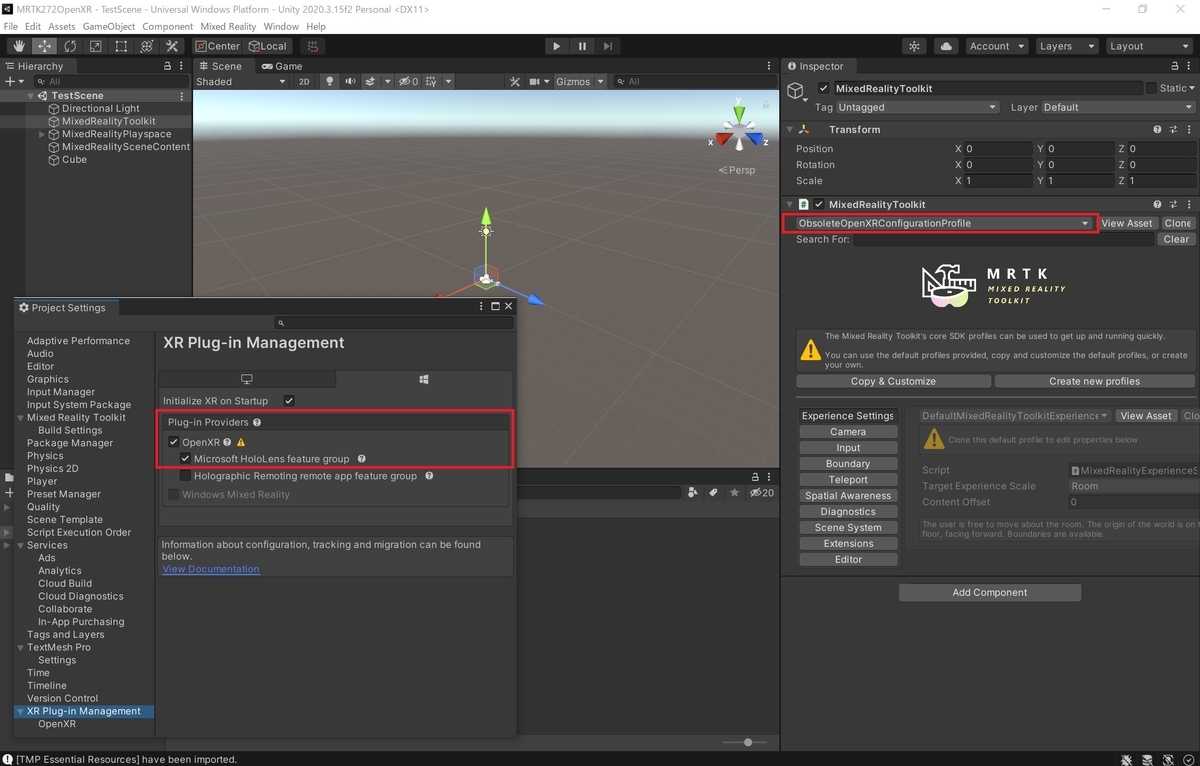1200x766 pixels.
Task: Open the Collab lighting settings icon
Action: [x=914, y=46]
